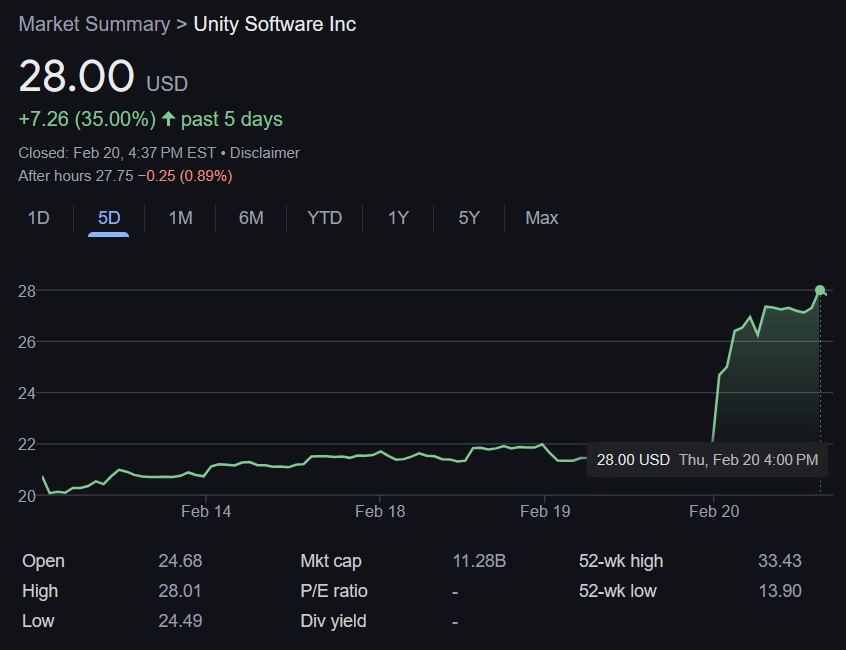Click the Feb 18 axis label
Viewport: 846px width, 650px height.
[380, 511]
